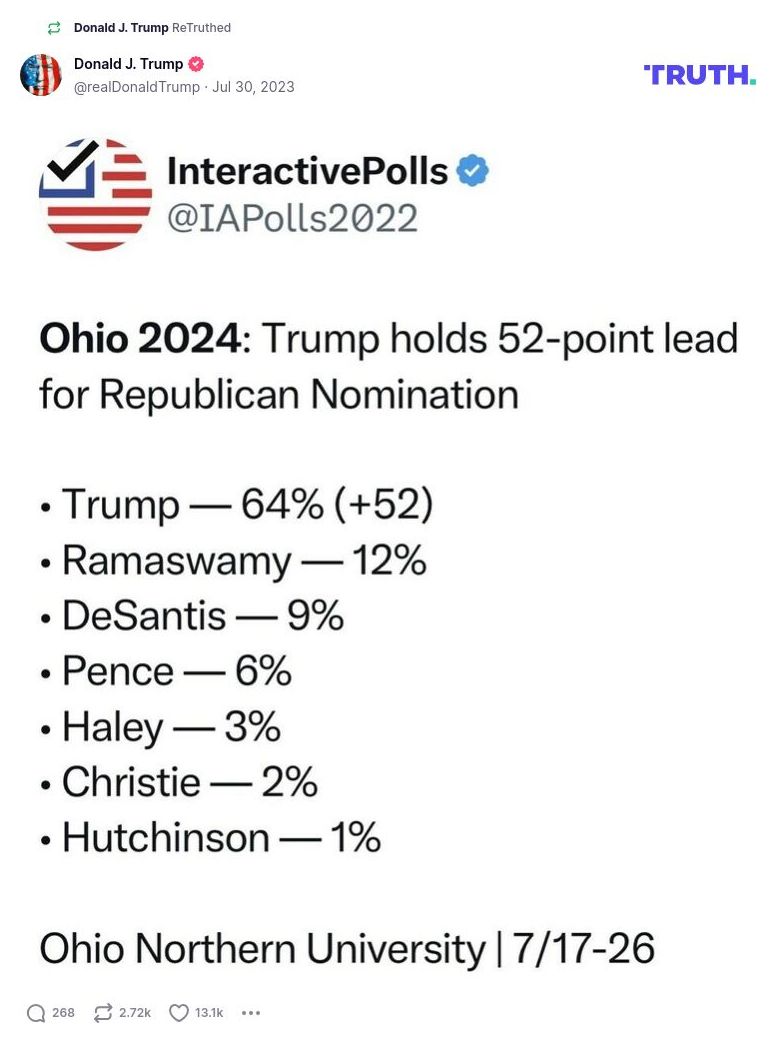Click the green ReTruthed arrows icon at top
The width and height of the screenshot is (777, 1043).
53,28
